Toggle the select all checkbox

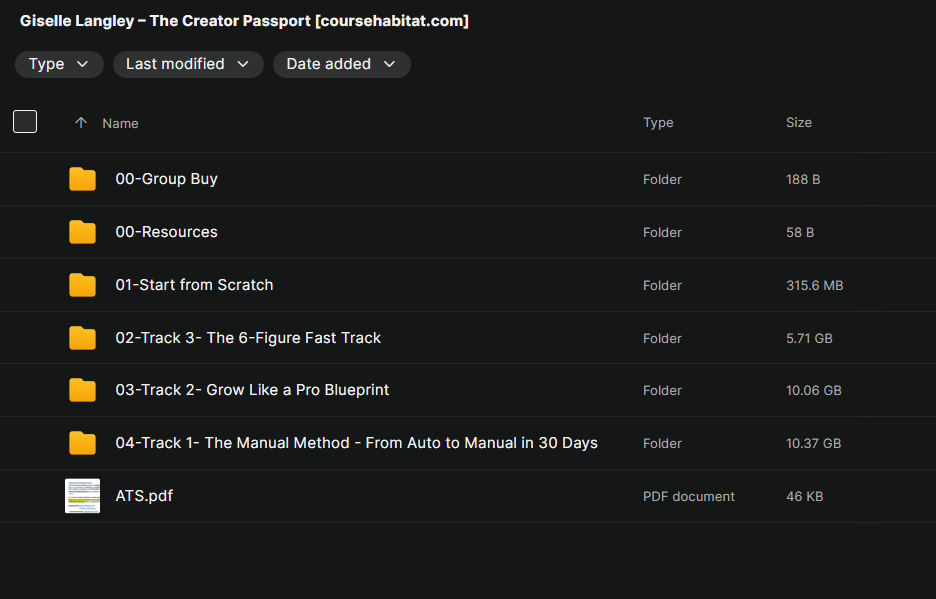[25, 122]
